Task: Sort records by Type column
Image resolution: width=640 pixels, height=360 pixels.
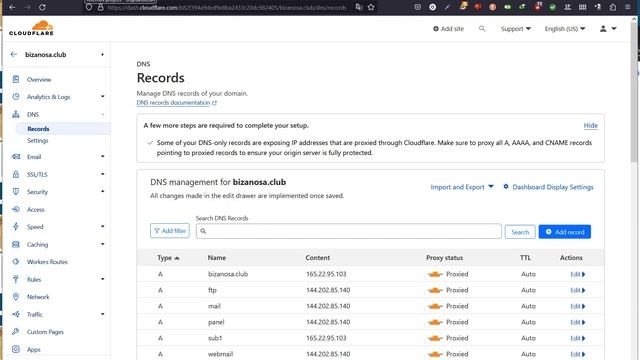Action: tap(168, 258)
